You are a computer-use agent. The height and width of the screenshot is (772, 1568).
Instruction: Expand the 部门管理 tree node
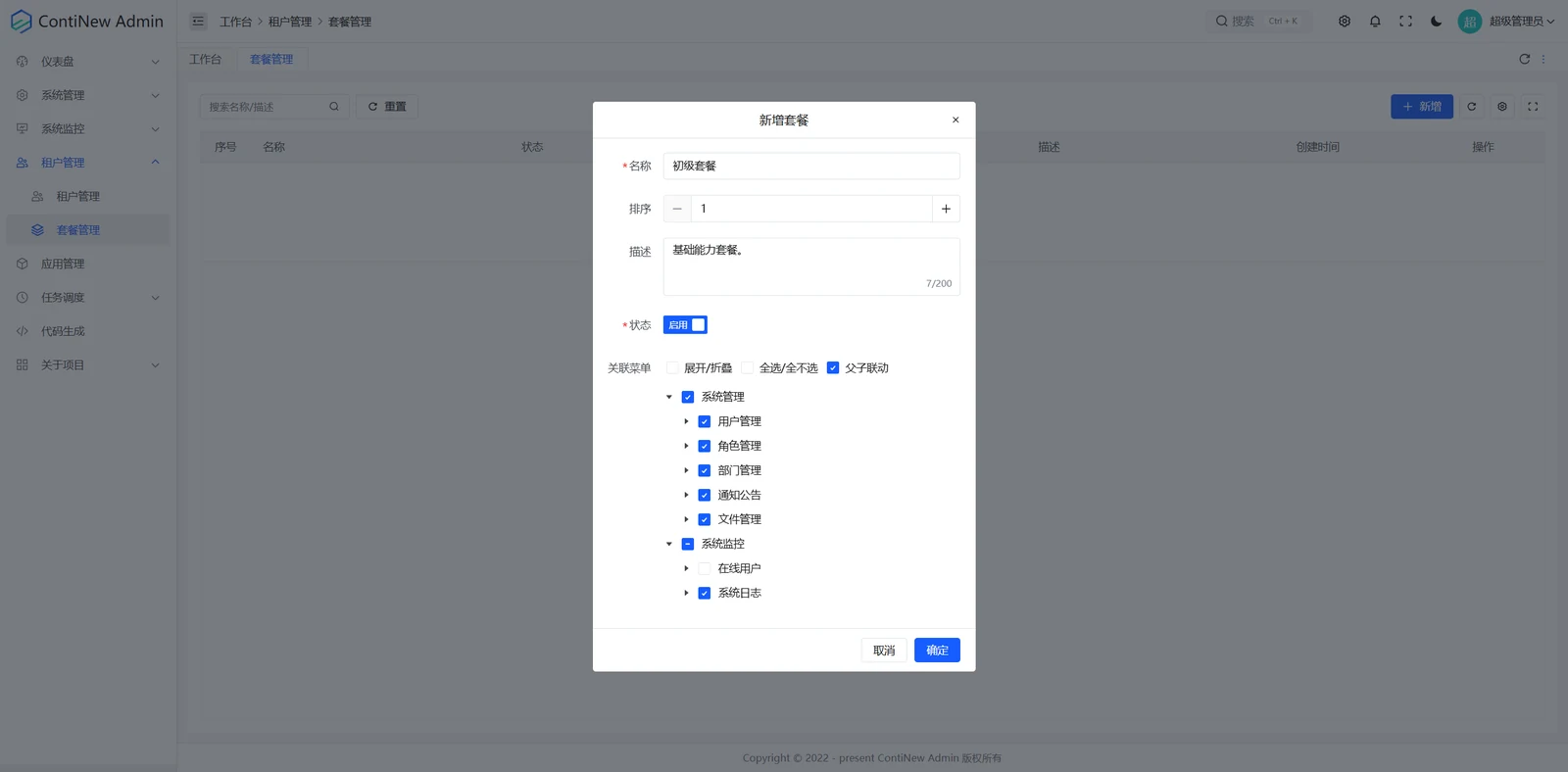tap(686, 470)
